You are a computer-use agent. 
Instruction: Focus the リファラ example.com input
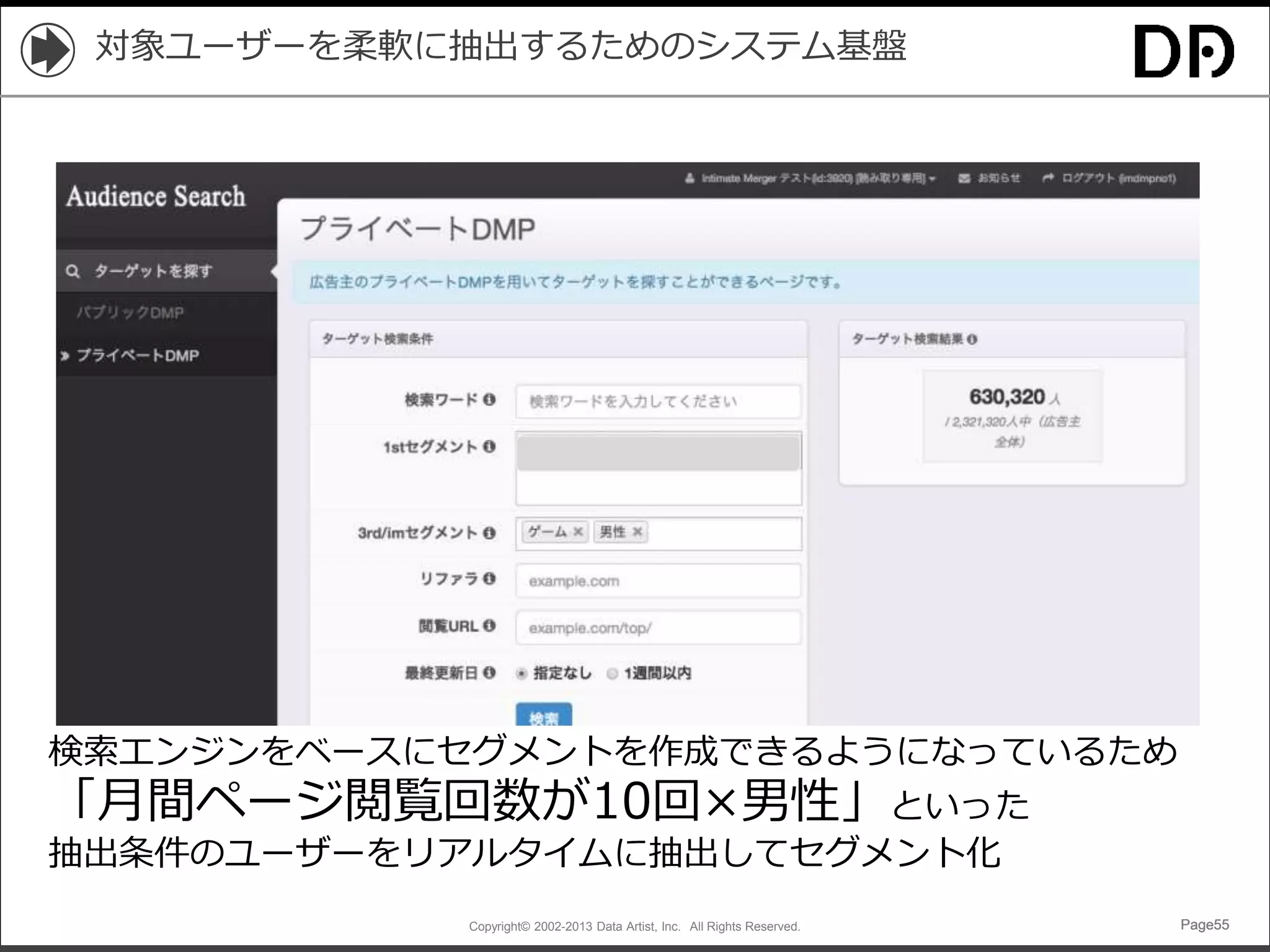coord(658,581)
